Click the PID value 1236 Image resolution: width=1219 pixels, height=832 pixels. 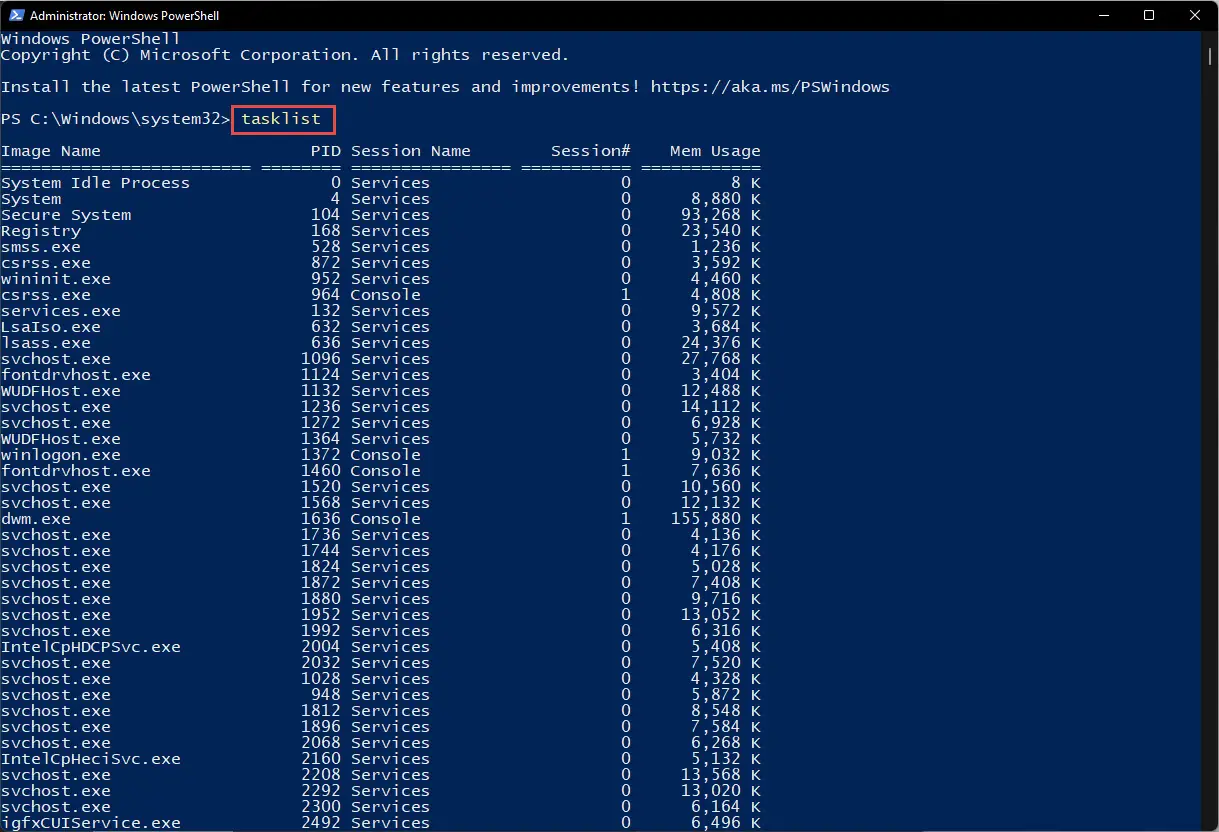pyautogui.click(x=321, y=407)
